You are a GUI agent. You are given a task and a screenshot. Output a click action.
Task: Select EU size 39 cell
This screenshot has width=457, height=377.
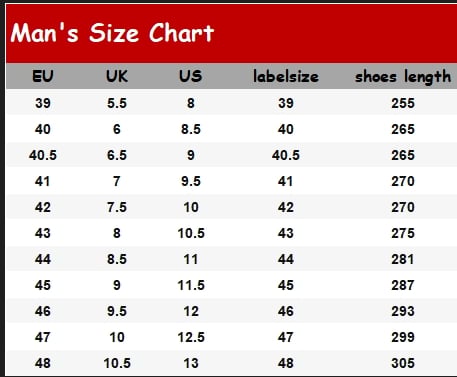[x=43, y=103]
